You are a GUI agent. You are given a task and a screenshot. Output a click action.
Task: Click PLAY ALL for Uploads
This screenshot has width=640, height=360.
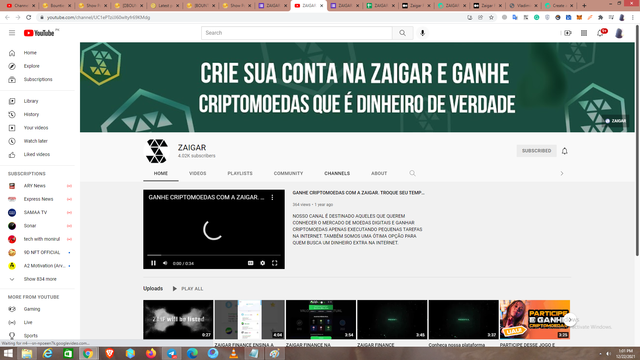coord(188,289)
